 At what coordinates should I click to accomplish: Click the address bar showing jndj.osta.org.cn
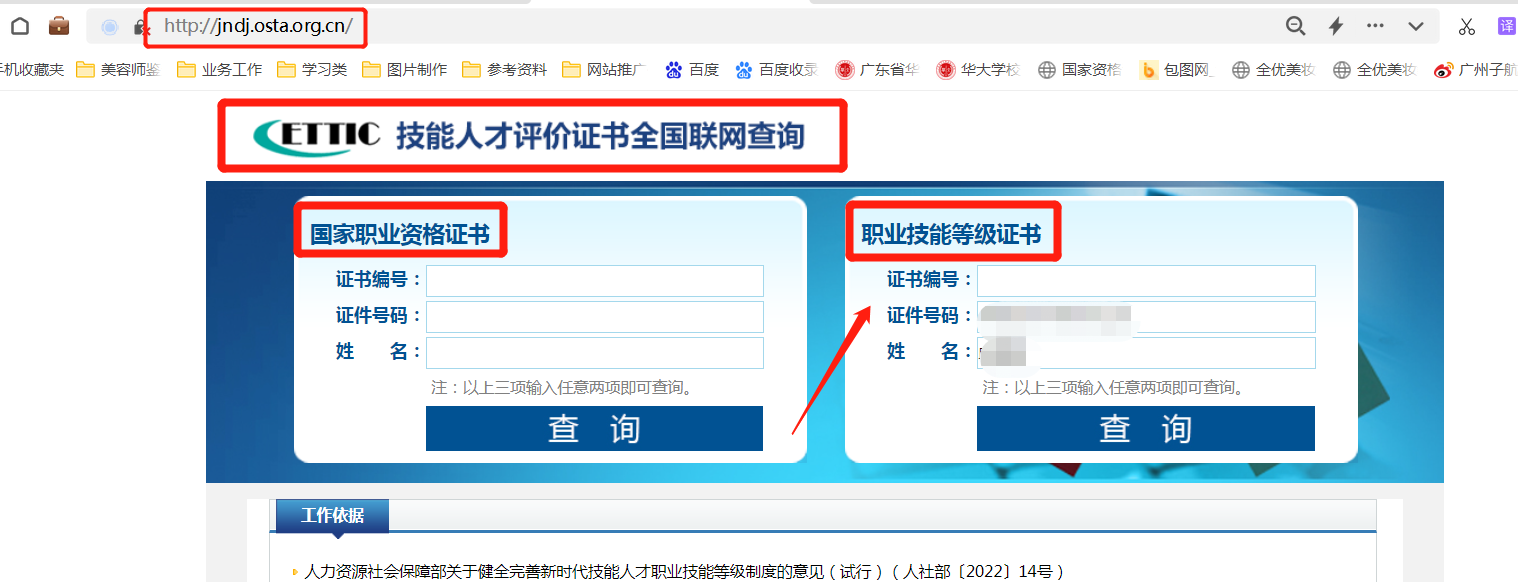pyautogui.click(x=255, y=27)
